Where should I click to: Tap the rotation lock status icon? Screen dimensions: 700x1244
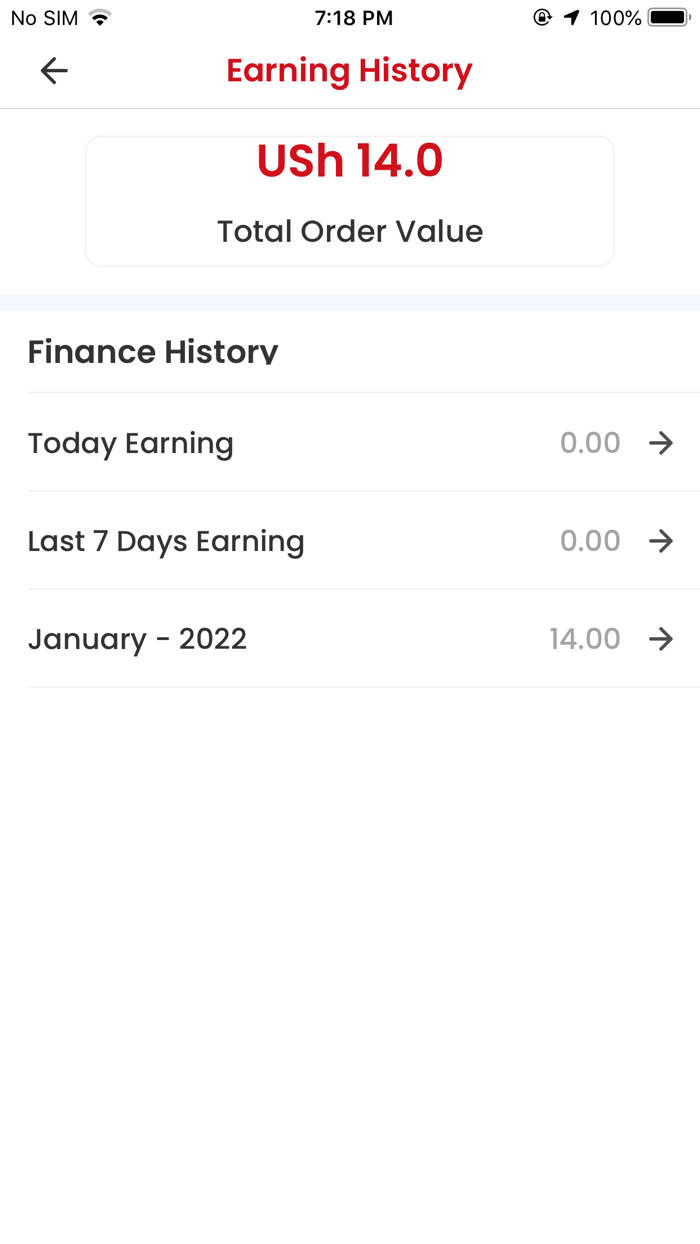(543, 18)
